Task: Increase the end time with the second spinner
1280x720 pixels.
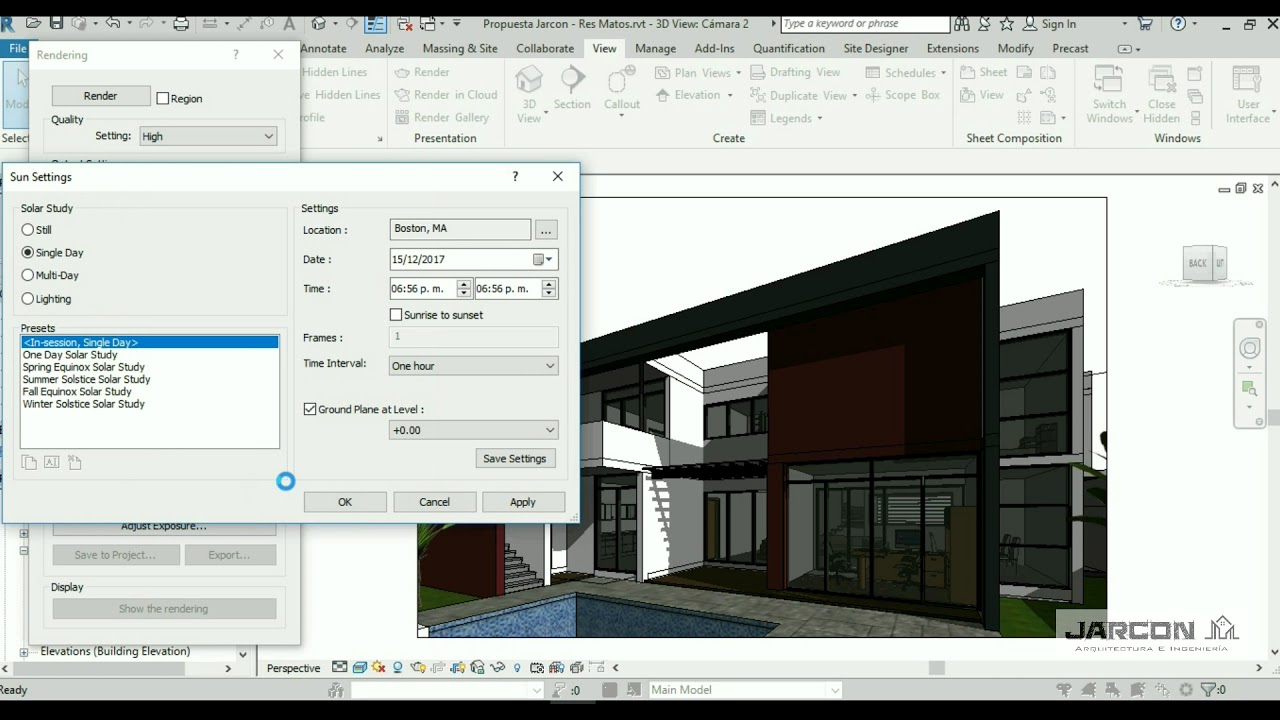Action: point(548,284)
